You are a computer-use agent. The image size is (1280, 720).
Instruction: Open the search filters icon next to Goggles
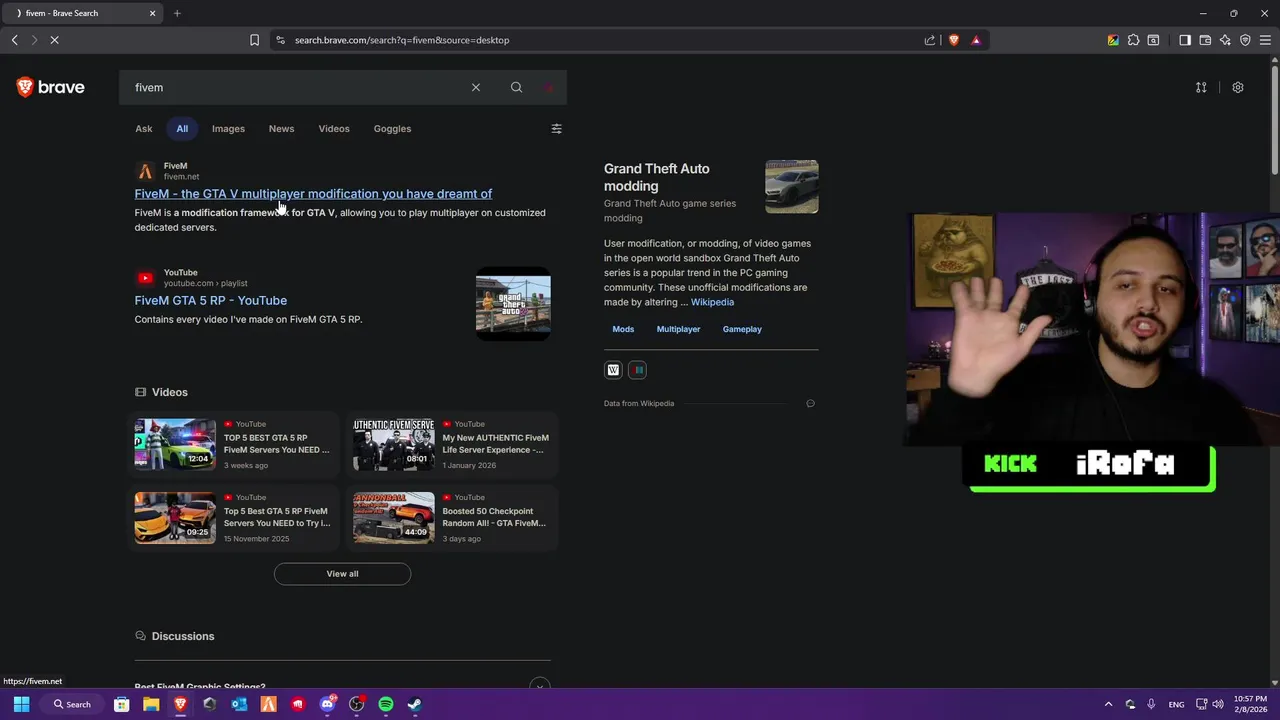coord(556,128)
